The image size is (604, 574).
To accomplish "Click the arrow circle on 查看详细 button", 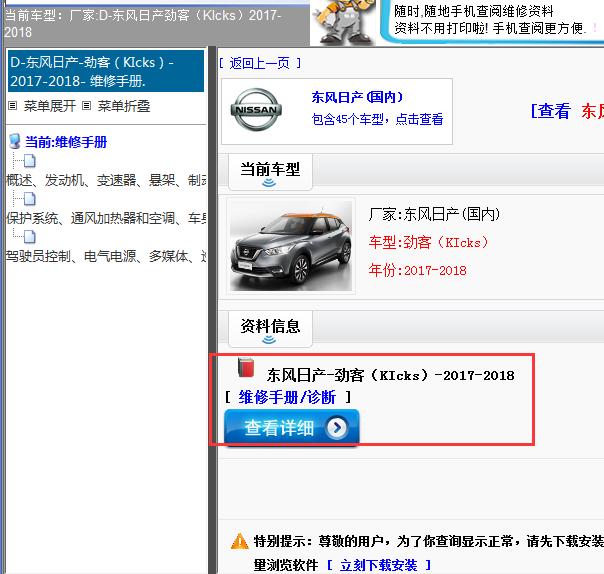I will point(337,427).
